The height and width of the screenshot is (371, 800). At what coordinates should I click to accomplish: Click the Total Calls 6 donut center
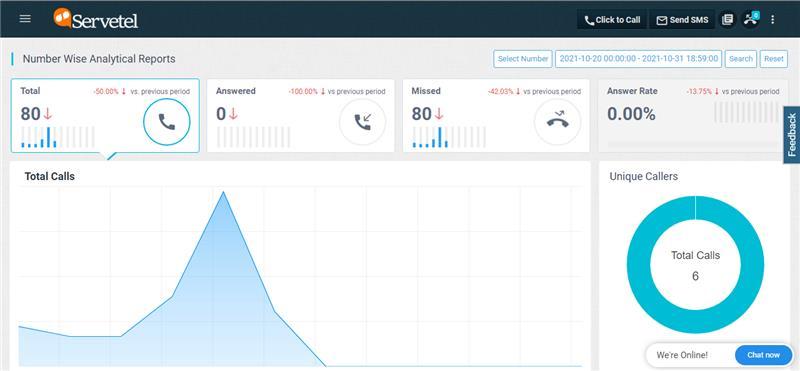(x=695, y=265)
